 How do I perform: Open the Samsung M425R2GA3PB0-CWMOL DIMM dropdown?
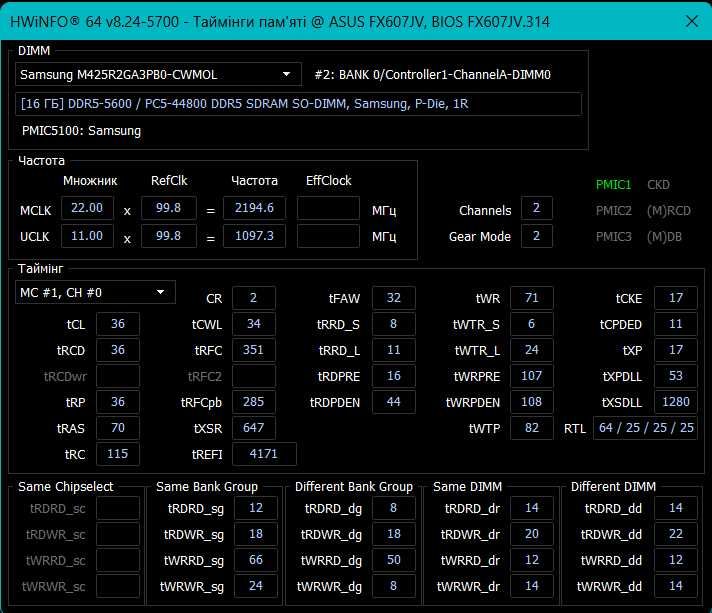[158, 74]
